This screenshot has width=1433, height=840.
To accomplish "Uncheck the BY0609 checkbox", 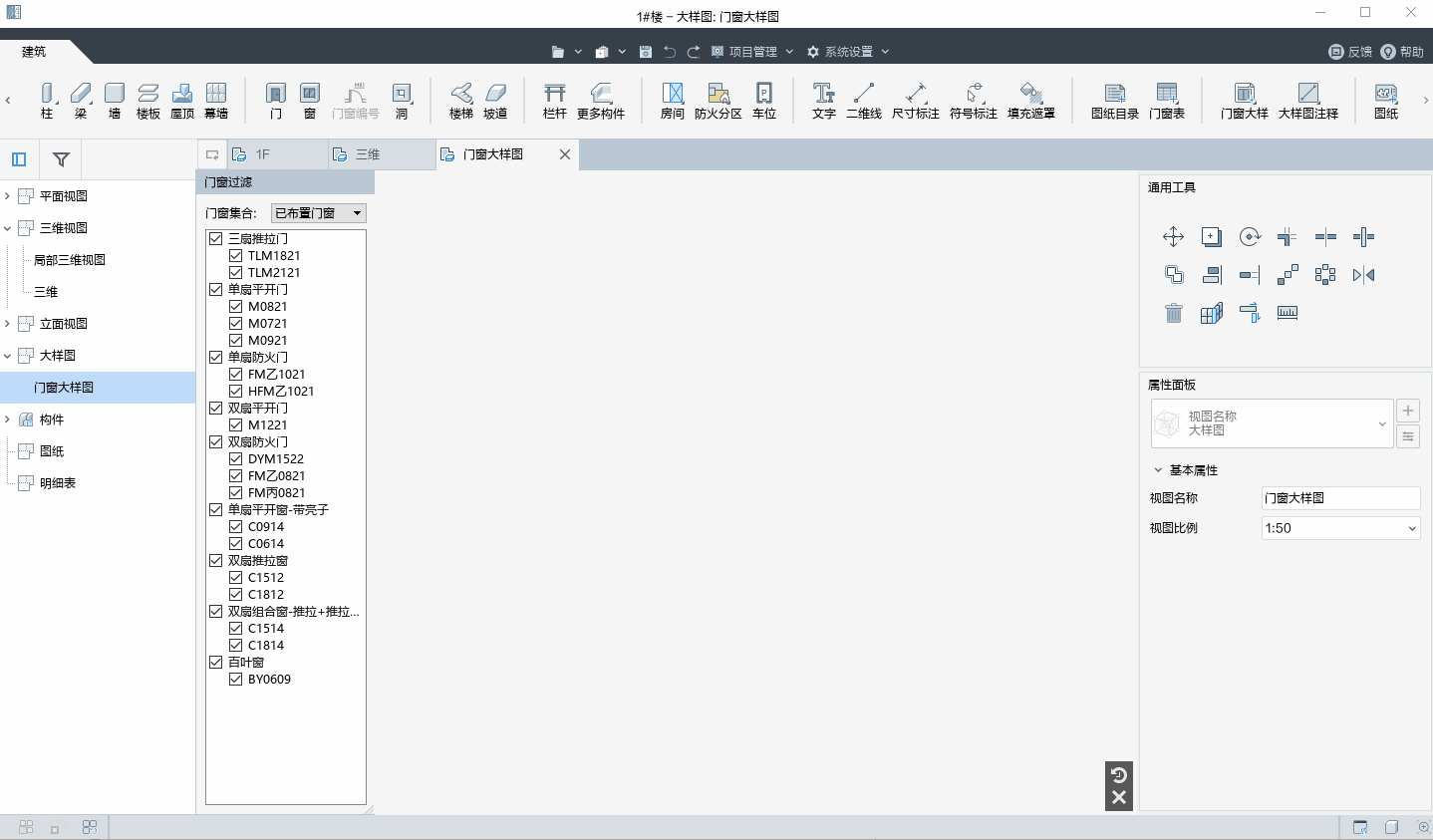I will [x=235, y=679].
